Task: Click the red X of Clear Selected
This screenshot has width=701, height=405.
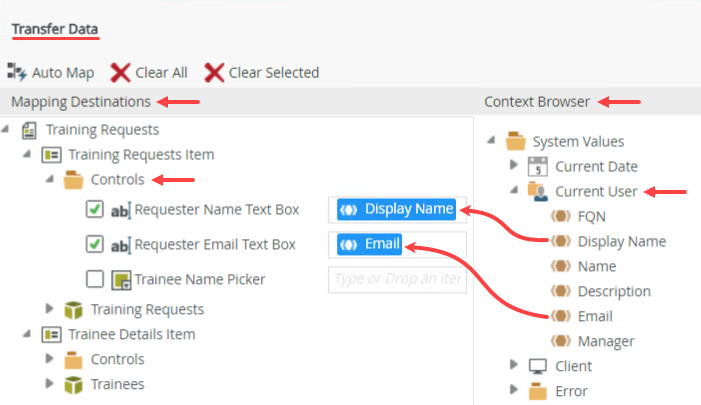Action: (214, 72)
